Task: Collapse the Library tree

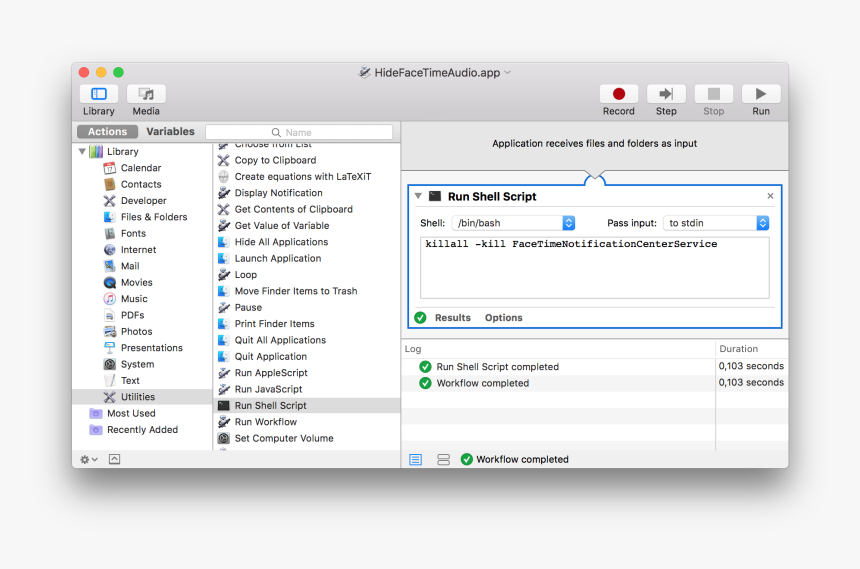Action: click(x=82, y=151)
